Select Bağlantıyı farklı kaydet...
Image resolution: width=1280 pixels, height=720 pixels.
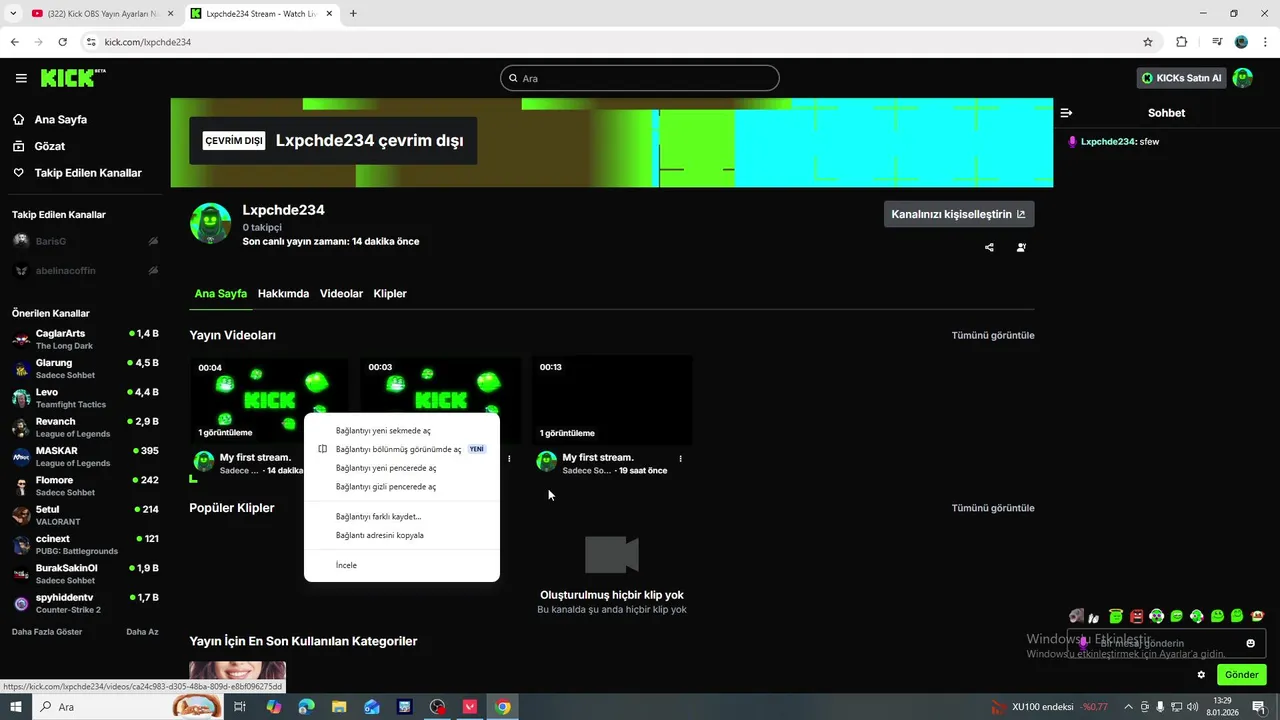coord(402,517)
